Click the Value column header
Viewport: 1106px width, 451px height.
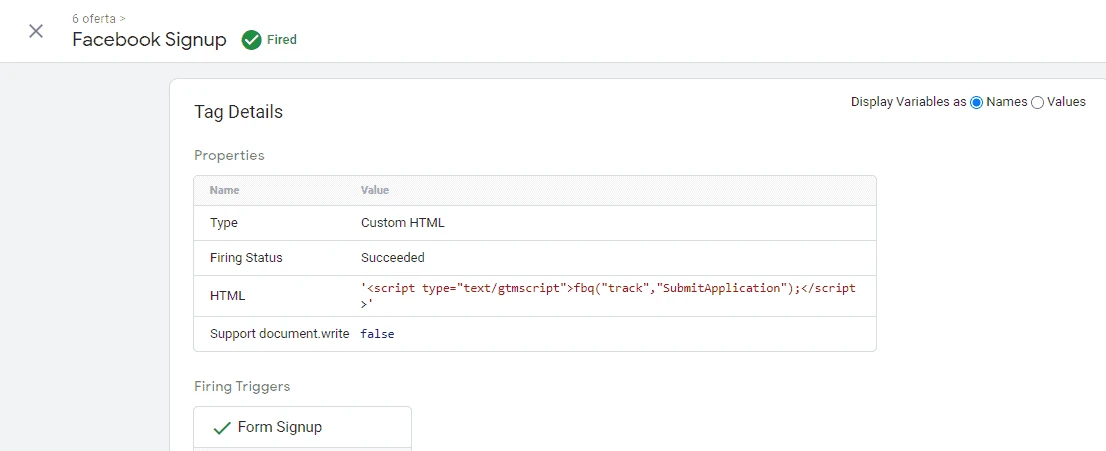point(375,190)
